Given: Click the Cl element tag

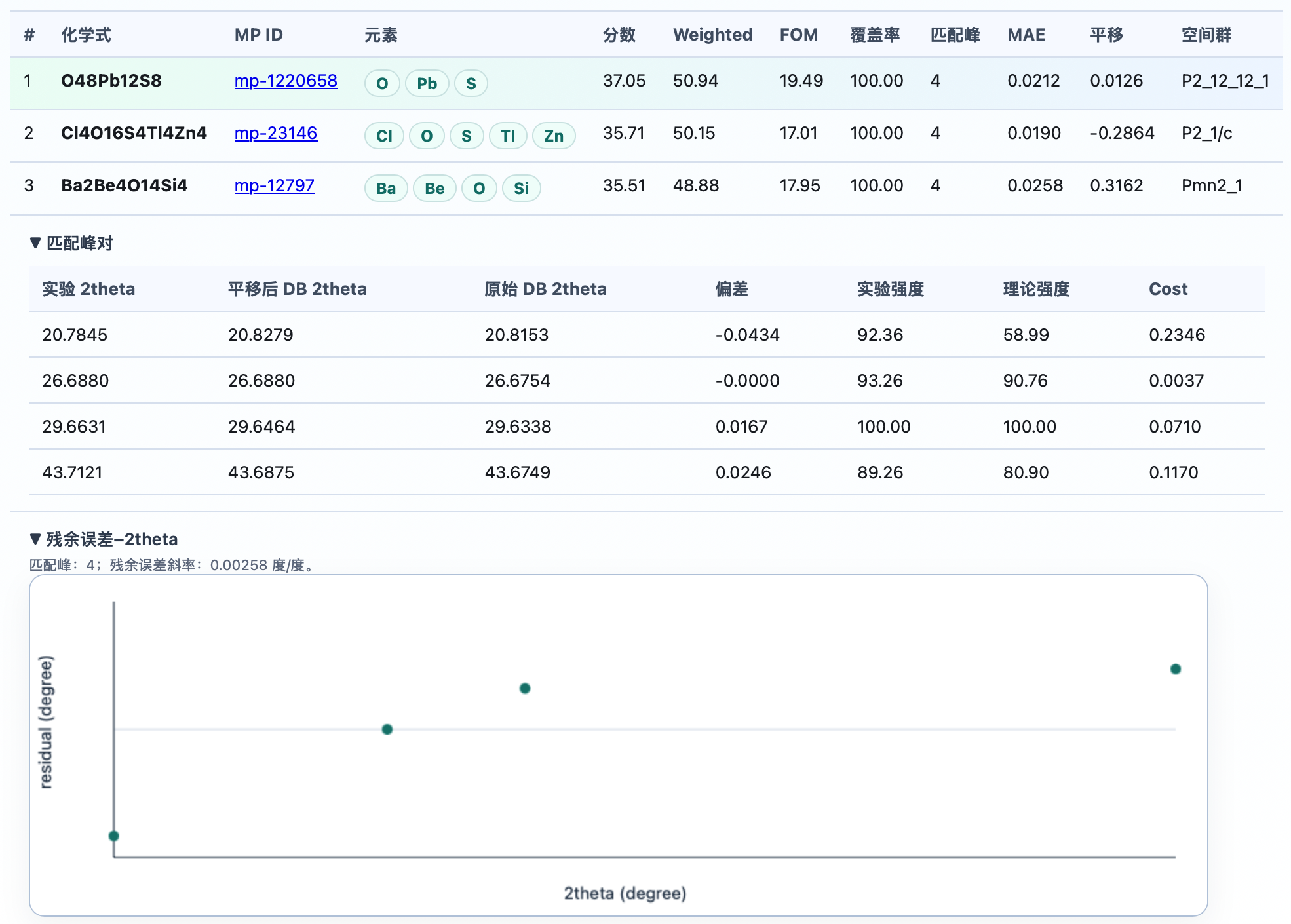Looking at the screenshot, I should [x=384, y=136].
